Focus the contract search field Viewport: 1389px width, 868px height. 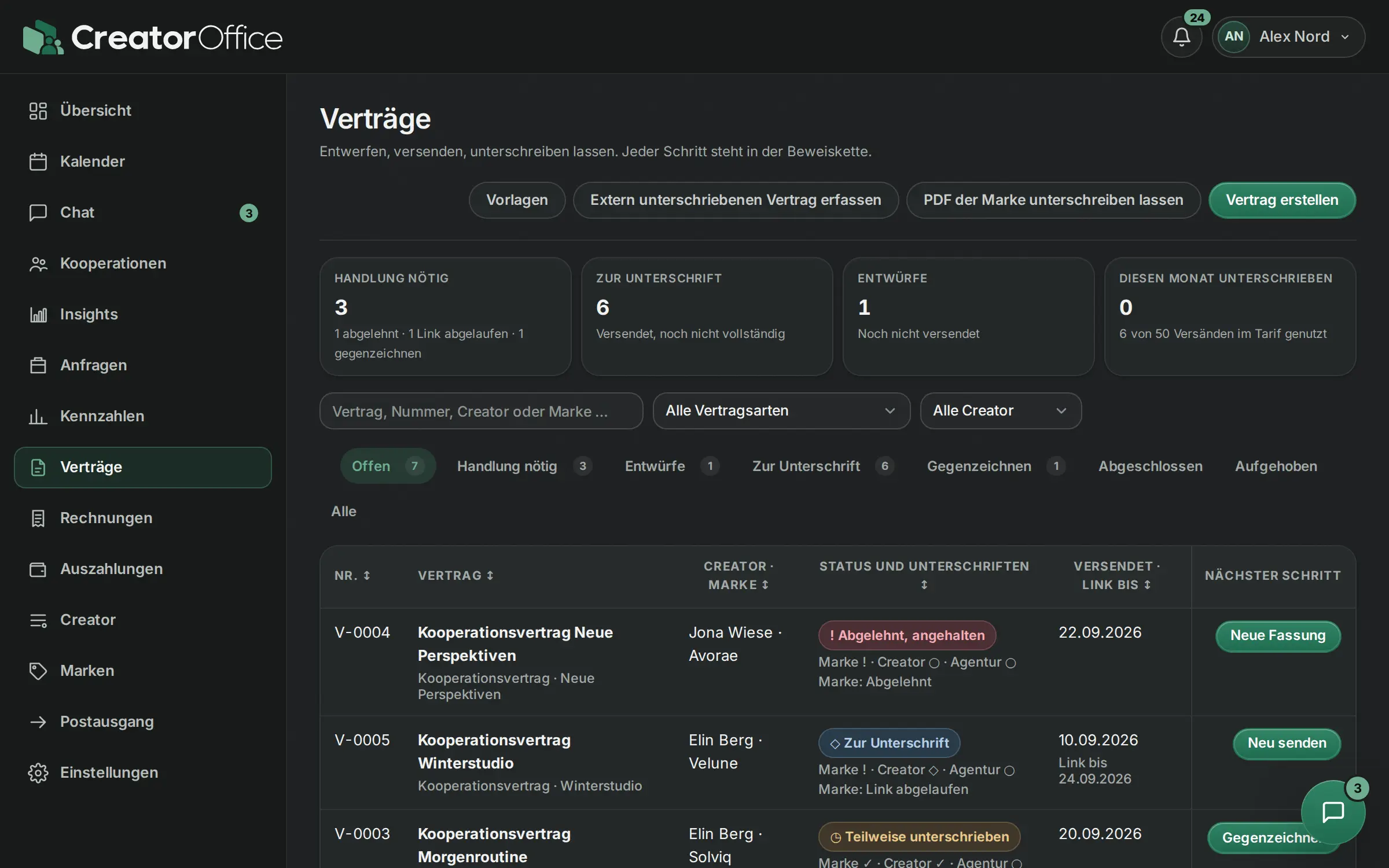(x=481, y=411)
